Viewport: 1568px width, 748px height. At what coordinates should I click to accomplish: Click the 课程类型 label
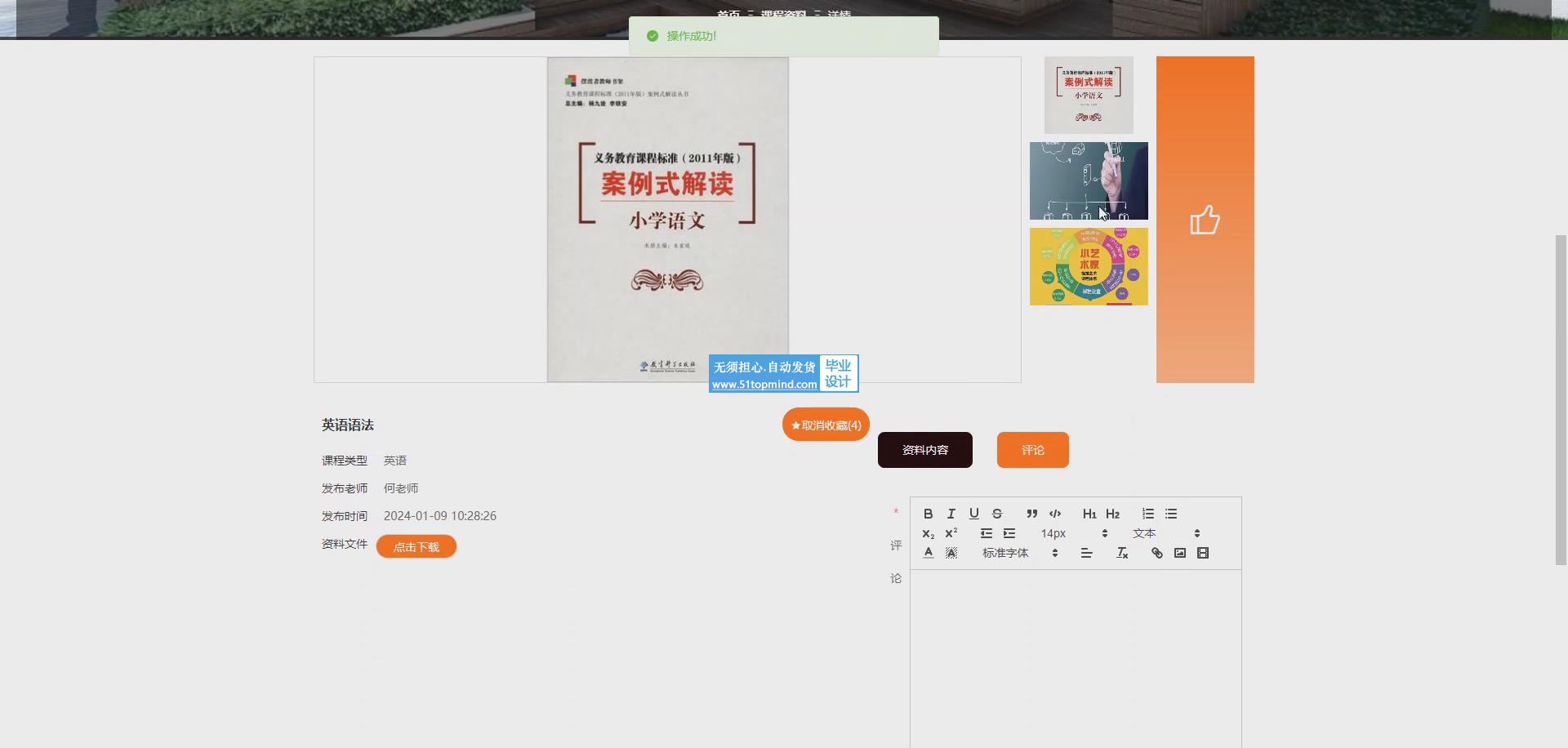345,461
